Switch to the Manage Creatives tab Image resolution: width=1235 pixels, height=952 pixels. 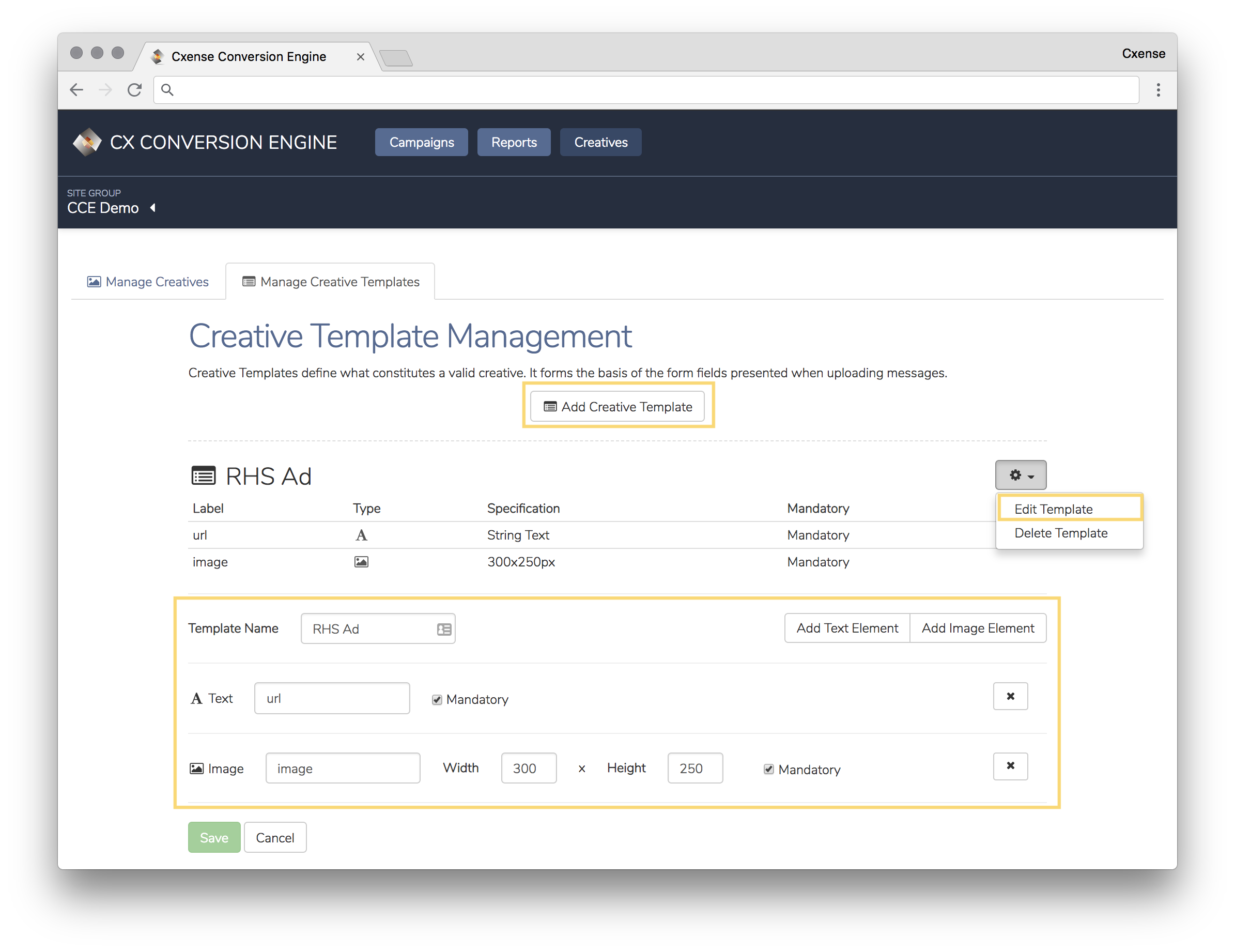click(x=148, y=282)
